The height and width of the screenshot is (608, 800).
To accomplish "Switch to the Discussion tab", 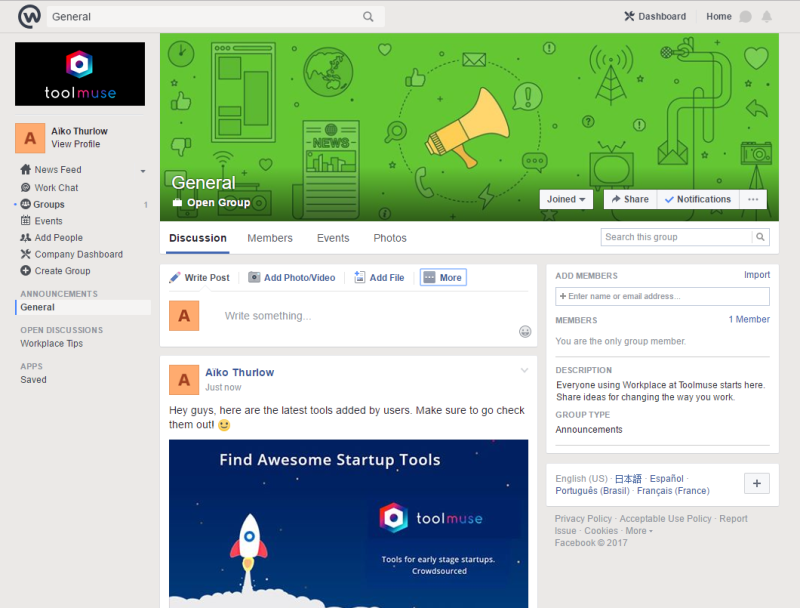I will (198, 238).
